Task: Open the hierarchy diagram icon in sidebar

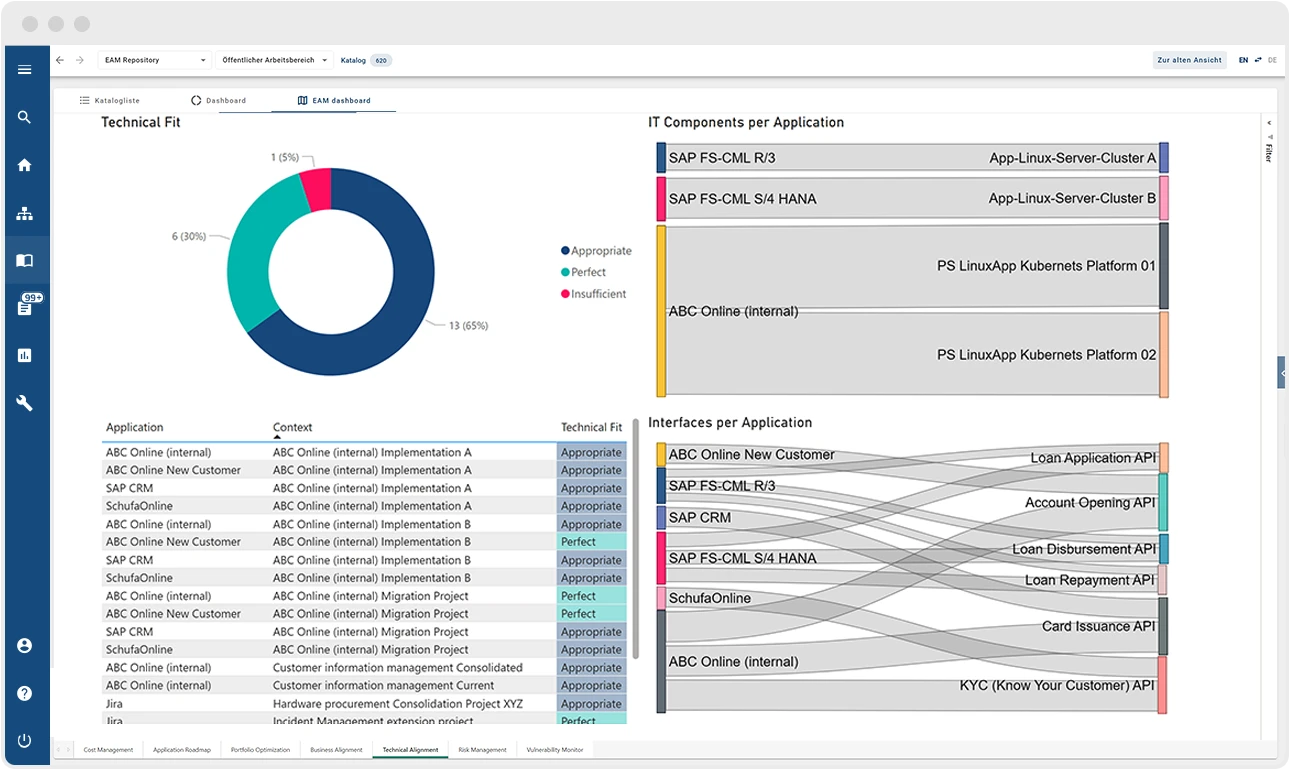Action: pyautogui.click(x=25, y=213)
